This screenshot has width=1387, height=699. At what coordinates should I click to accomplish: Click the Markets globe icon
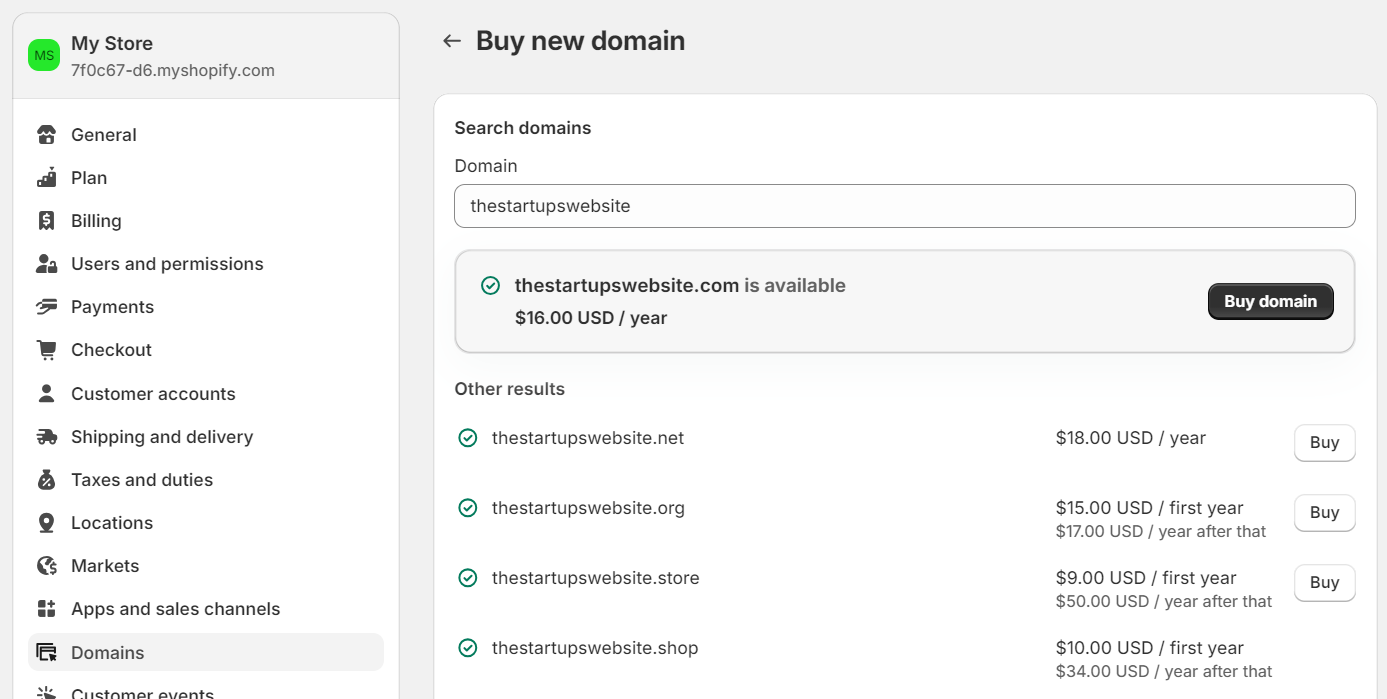pyautogui.click(x=46, y=565)
